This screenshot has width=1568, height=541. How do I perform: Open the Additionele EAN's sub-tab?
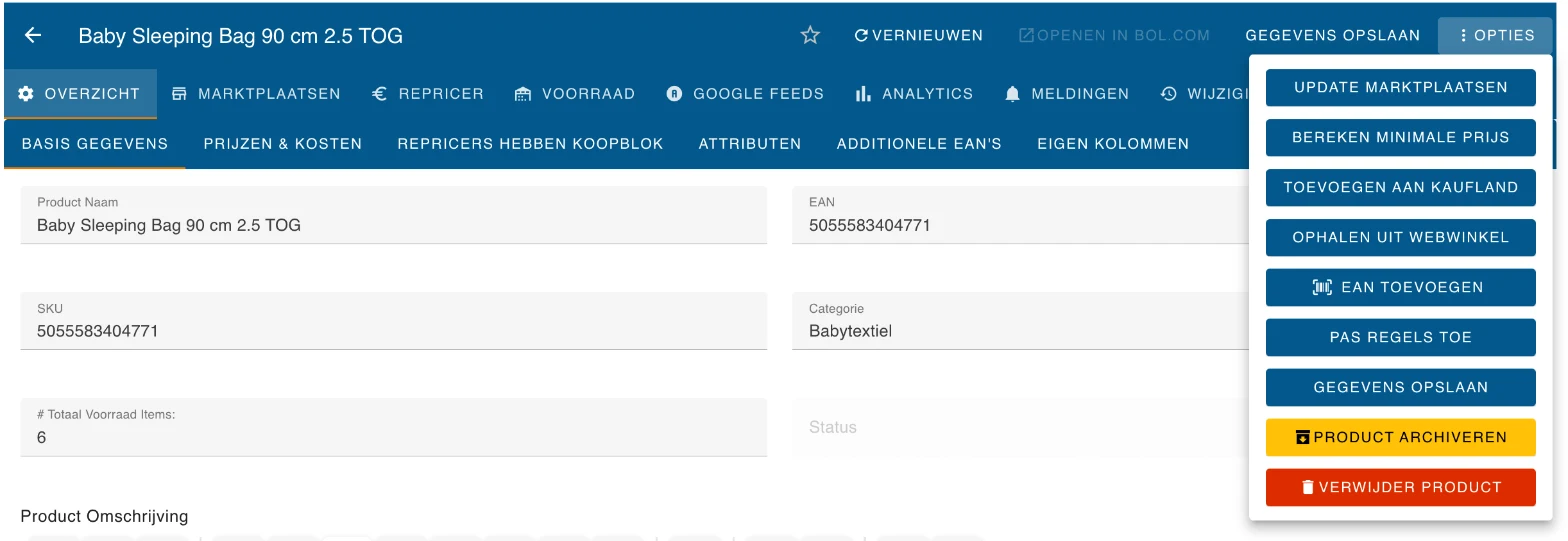coord(919,144)
